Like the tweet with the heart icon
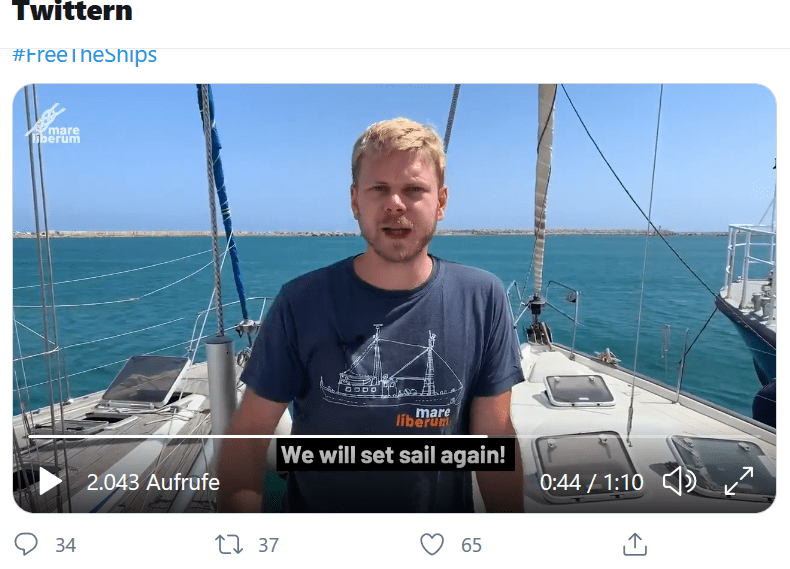The height and width of the screenshot is (569, 790). [432, 544]
